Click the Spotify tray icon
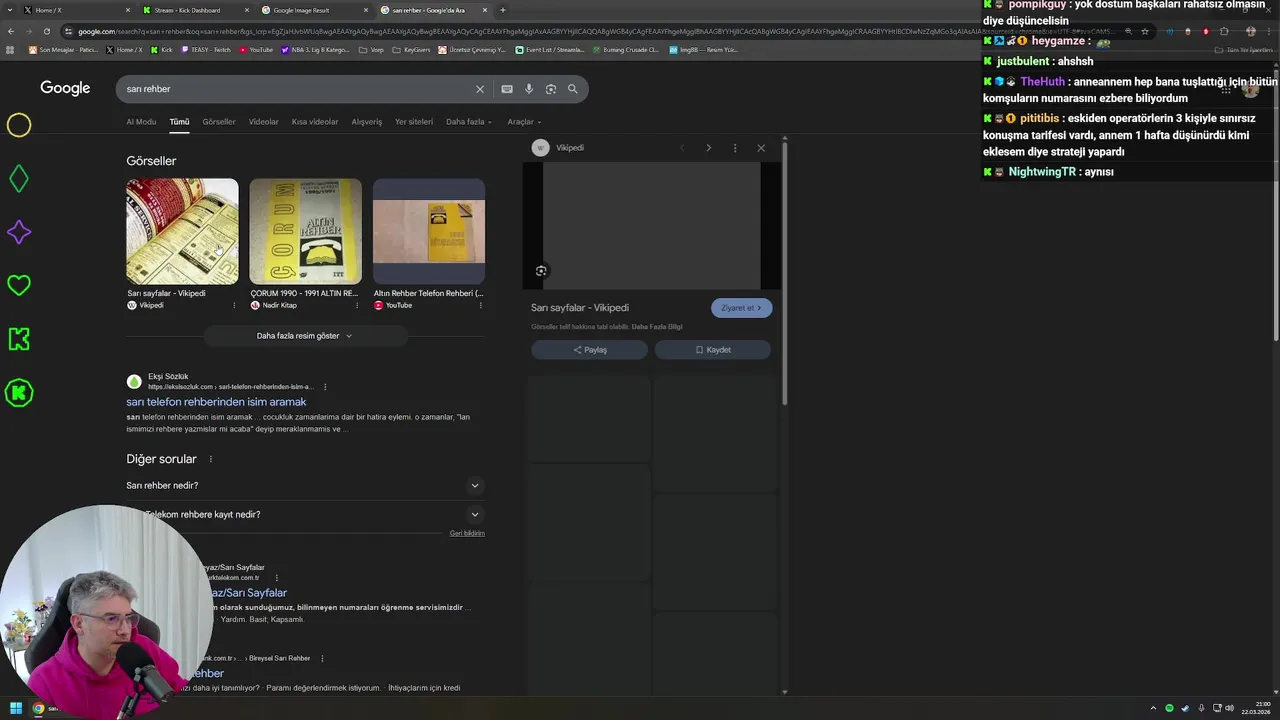The width and height of the screenshot is (1280, 720). pyautogui.click(x=1169, y=708)
